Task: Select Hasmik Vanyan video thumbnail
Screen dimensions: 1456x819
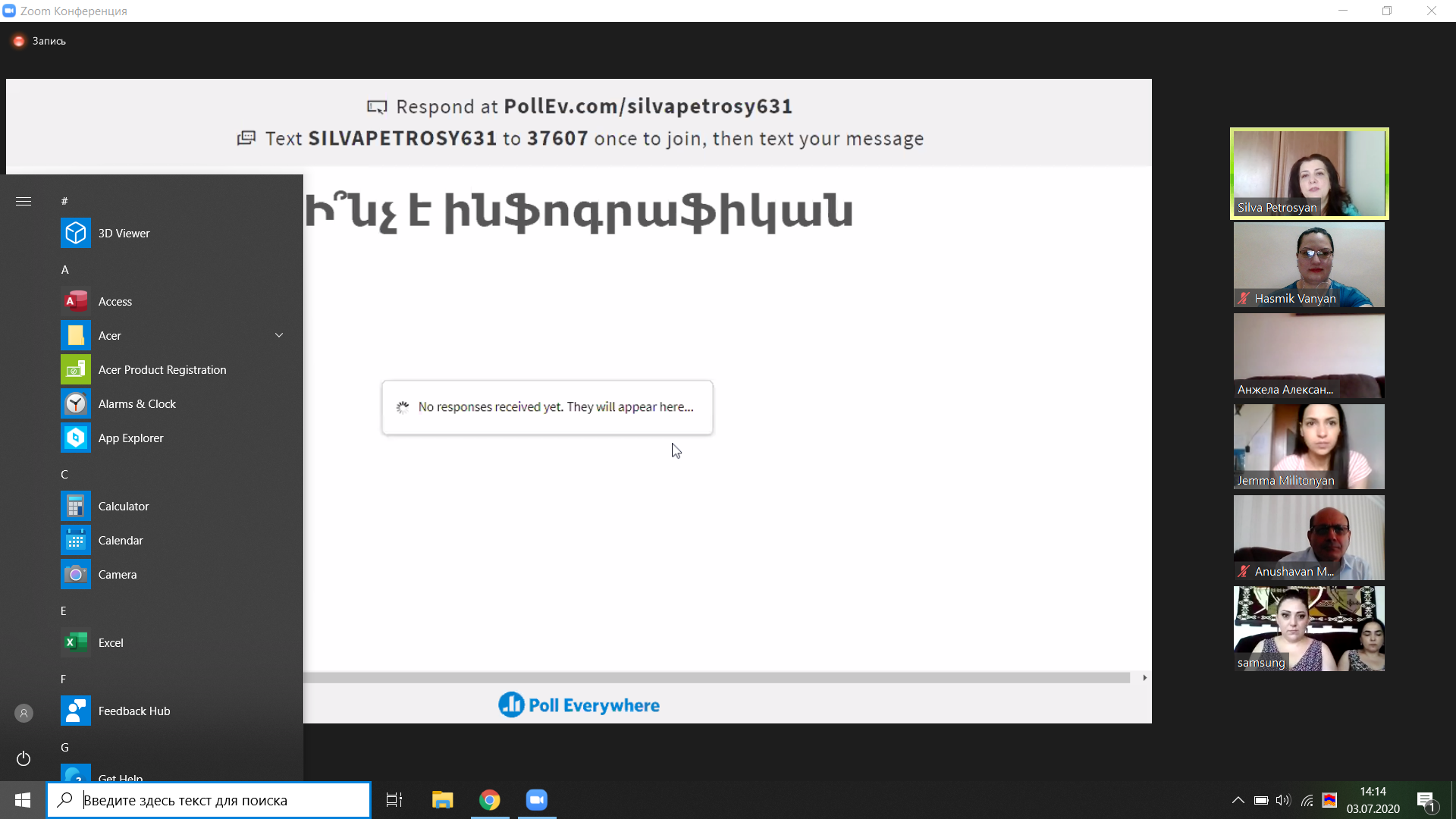Action: point(1309,265)
